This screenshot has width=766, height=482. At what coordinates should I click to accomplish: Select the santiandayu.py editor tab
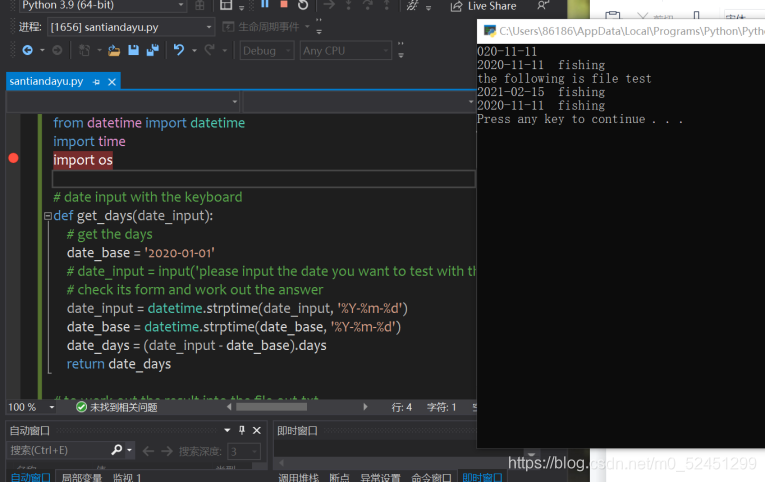(x=46, y=81)
